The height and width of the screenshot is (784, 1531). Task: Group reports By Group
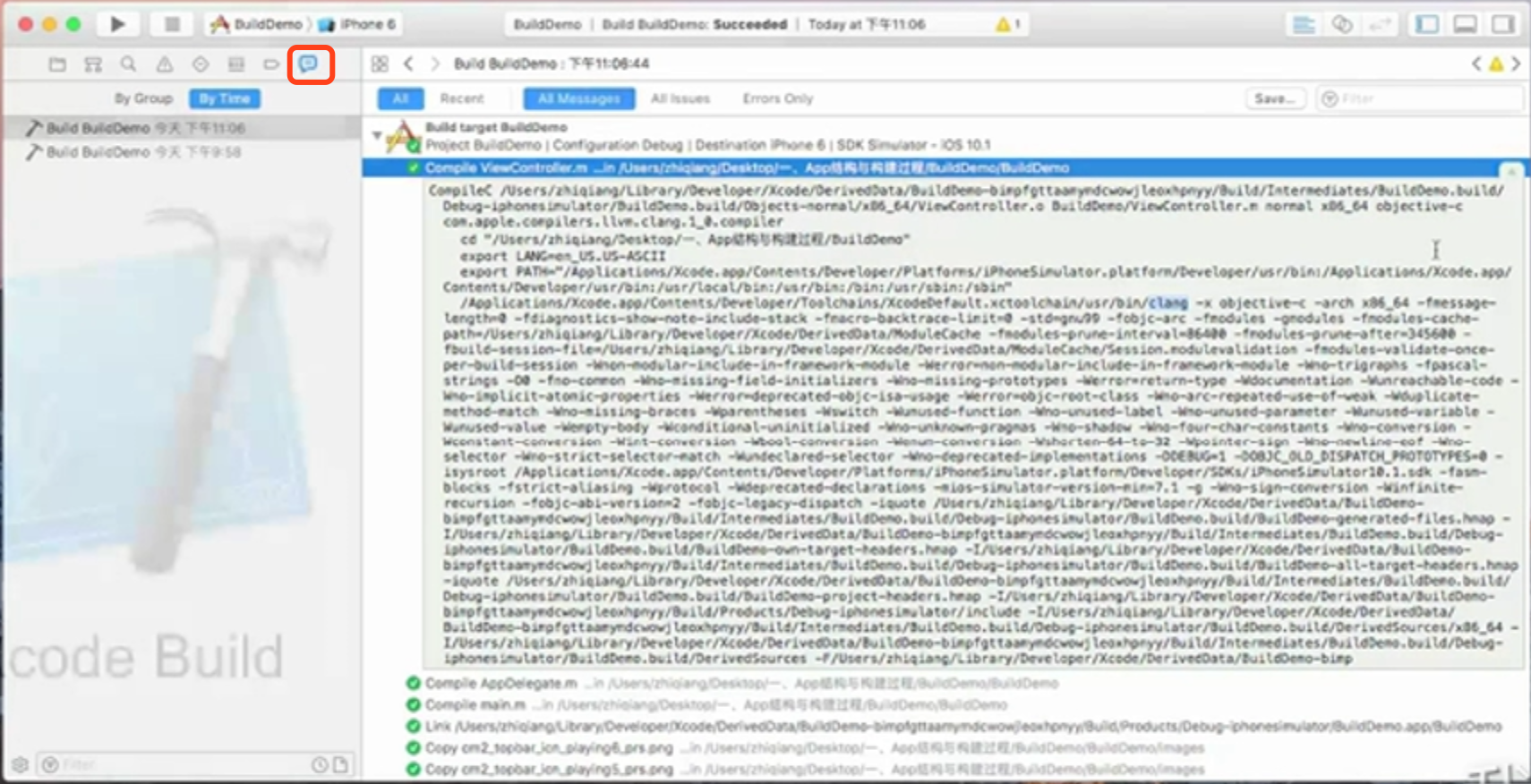pyautogui.click(x=143, y=98)
